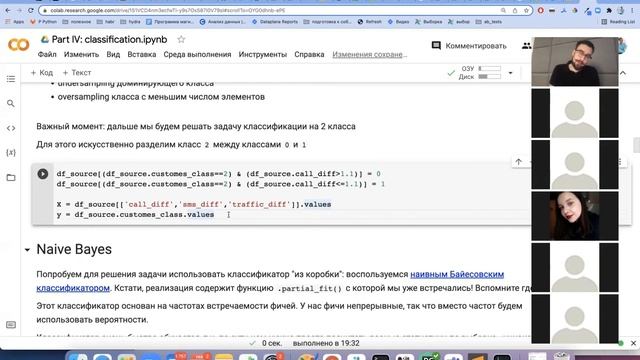Image resolution: width=640 pixels, height=360 pixels.
Task: Open the Refresh bookmark
Action: [369, 22]
